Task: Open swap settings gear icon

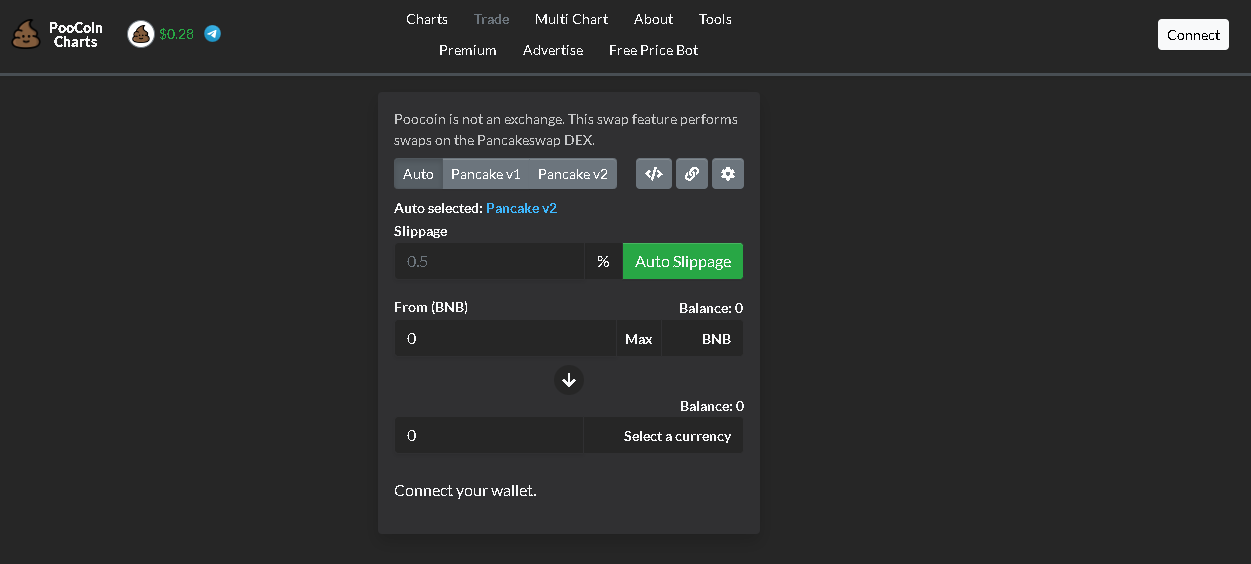Action: tap(727, 174)
